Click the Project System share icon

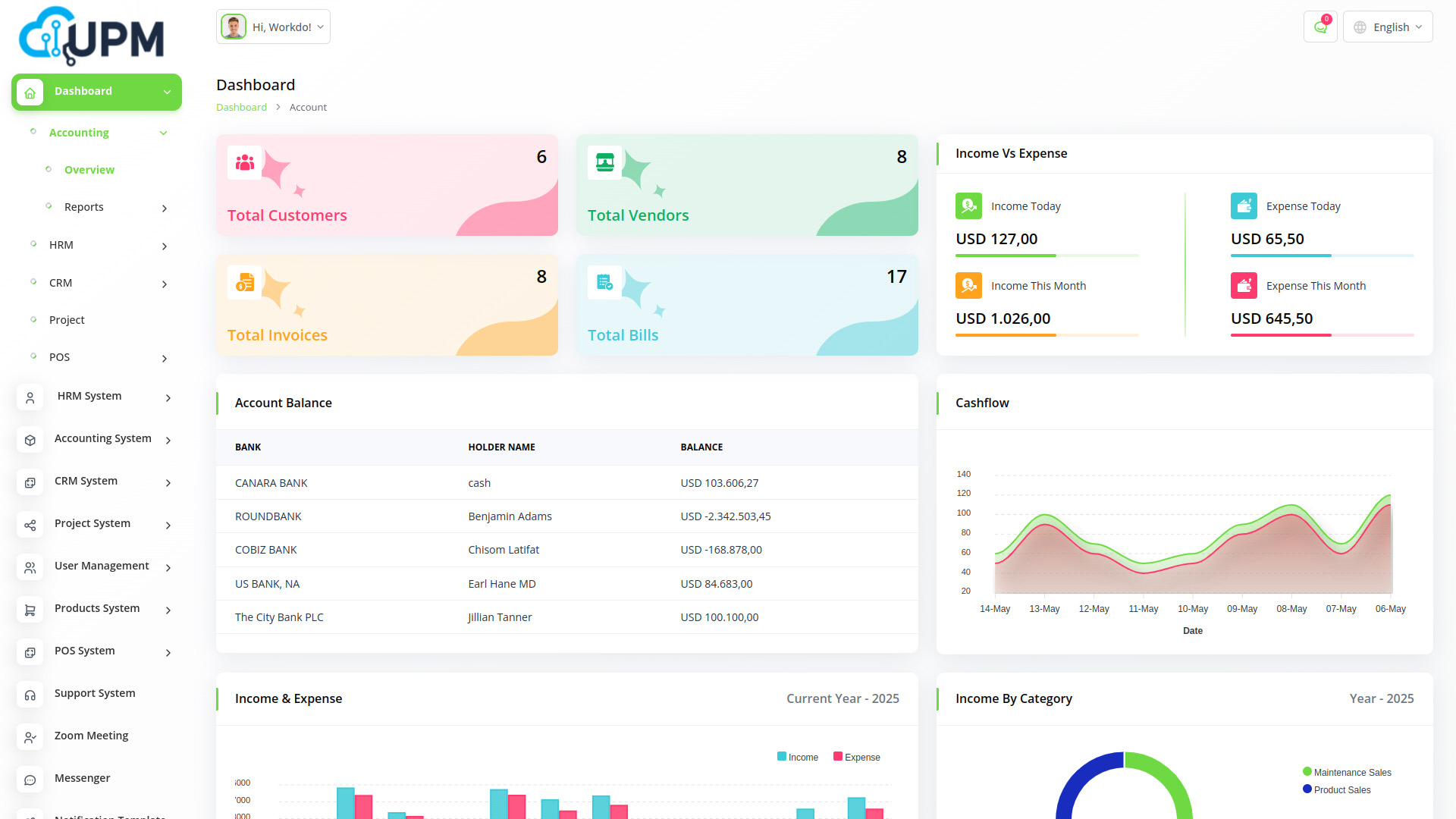coord(30,524)
